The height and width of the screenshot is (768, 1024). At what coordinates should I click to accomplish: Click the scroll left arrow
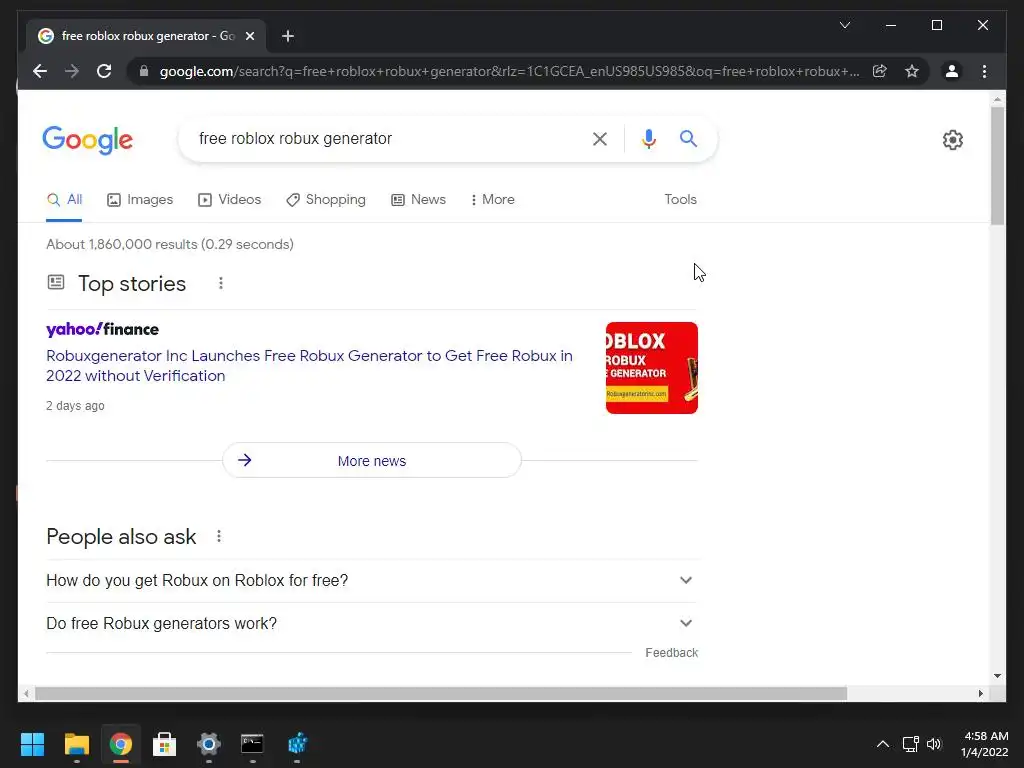click(26, 694)
